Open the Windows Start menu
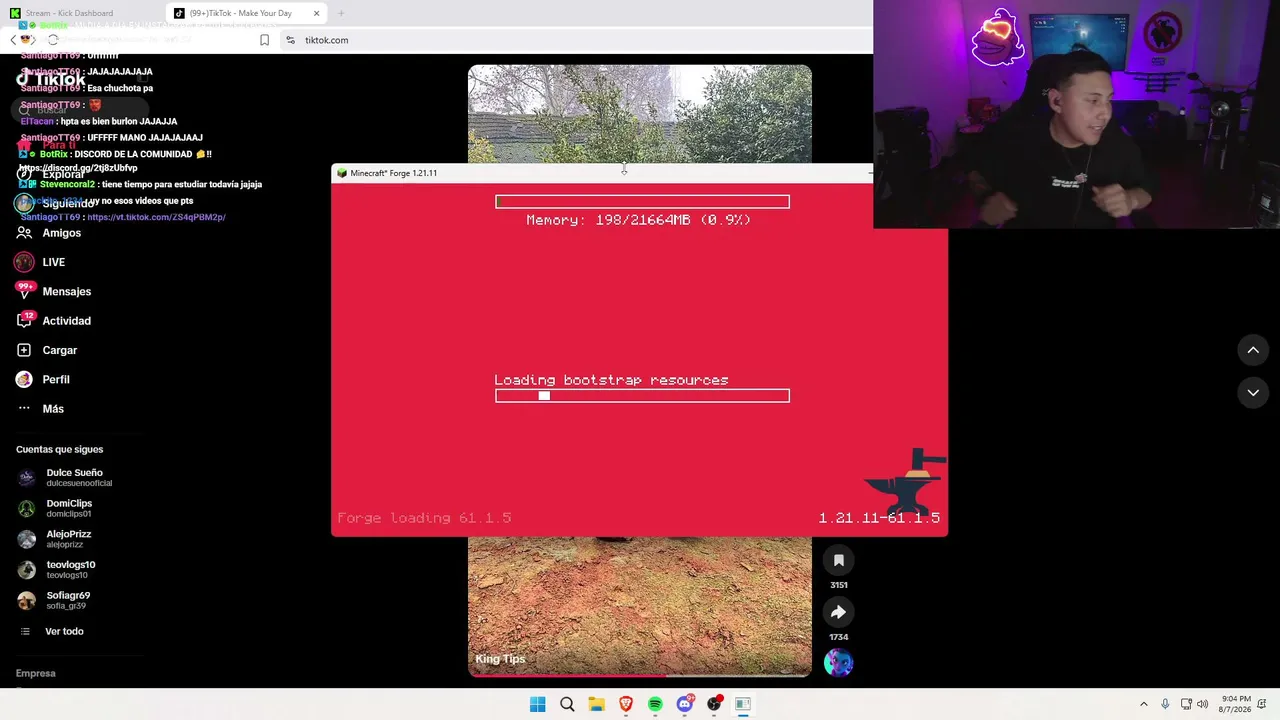The image size is (1280, 720). (x=537, y=704)
